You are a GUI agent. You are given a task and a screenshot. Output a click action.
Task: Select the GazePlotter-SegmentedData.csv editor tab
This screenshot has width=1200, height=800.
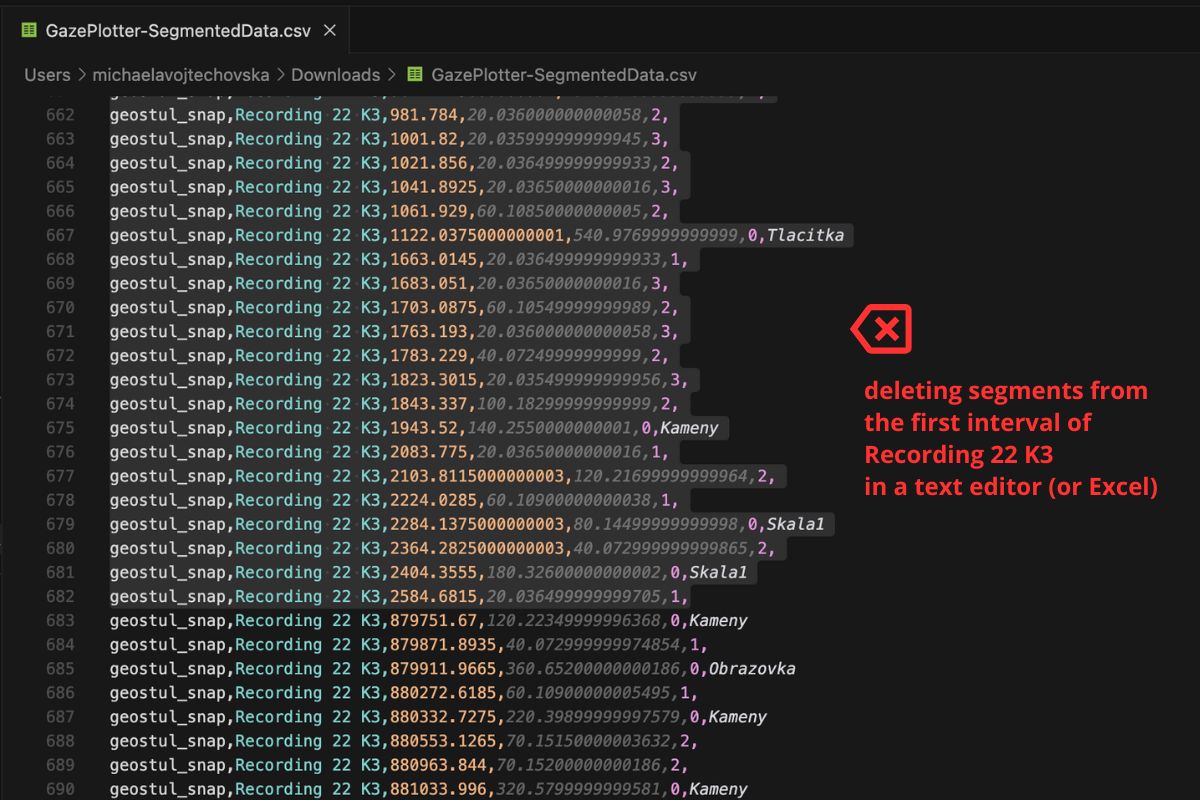point(178,30)
